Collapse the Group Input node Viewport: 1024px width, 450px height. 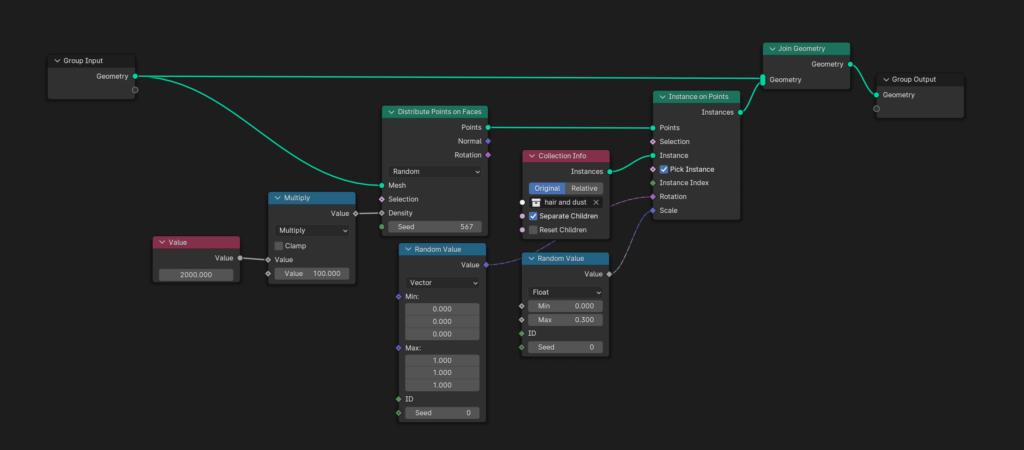tap(57, 61)
